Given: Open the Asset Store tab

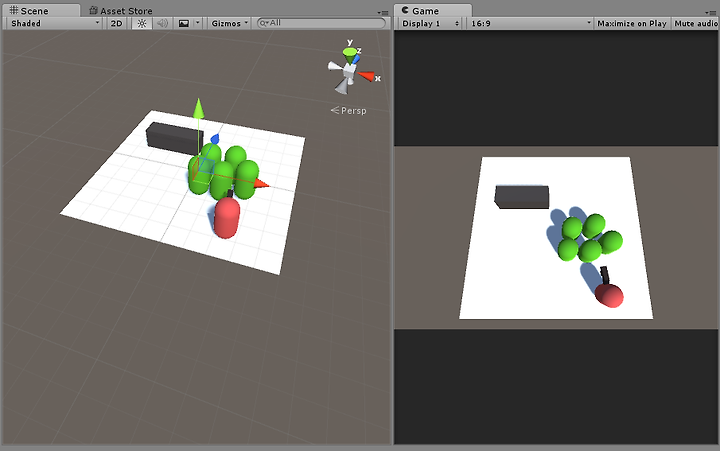Looking at the screenshot, I should click(x=121, y=11).
